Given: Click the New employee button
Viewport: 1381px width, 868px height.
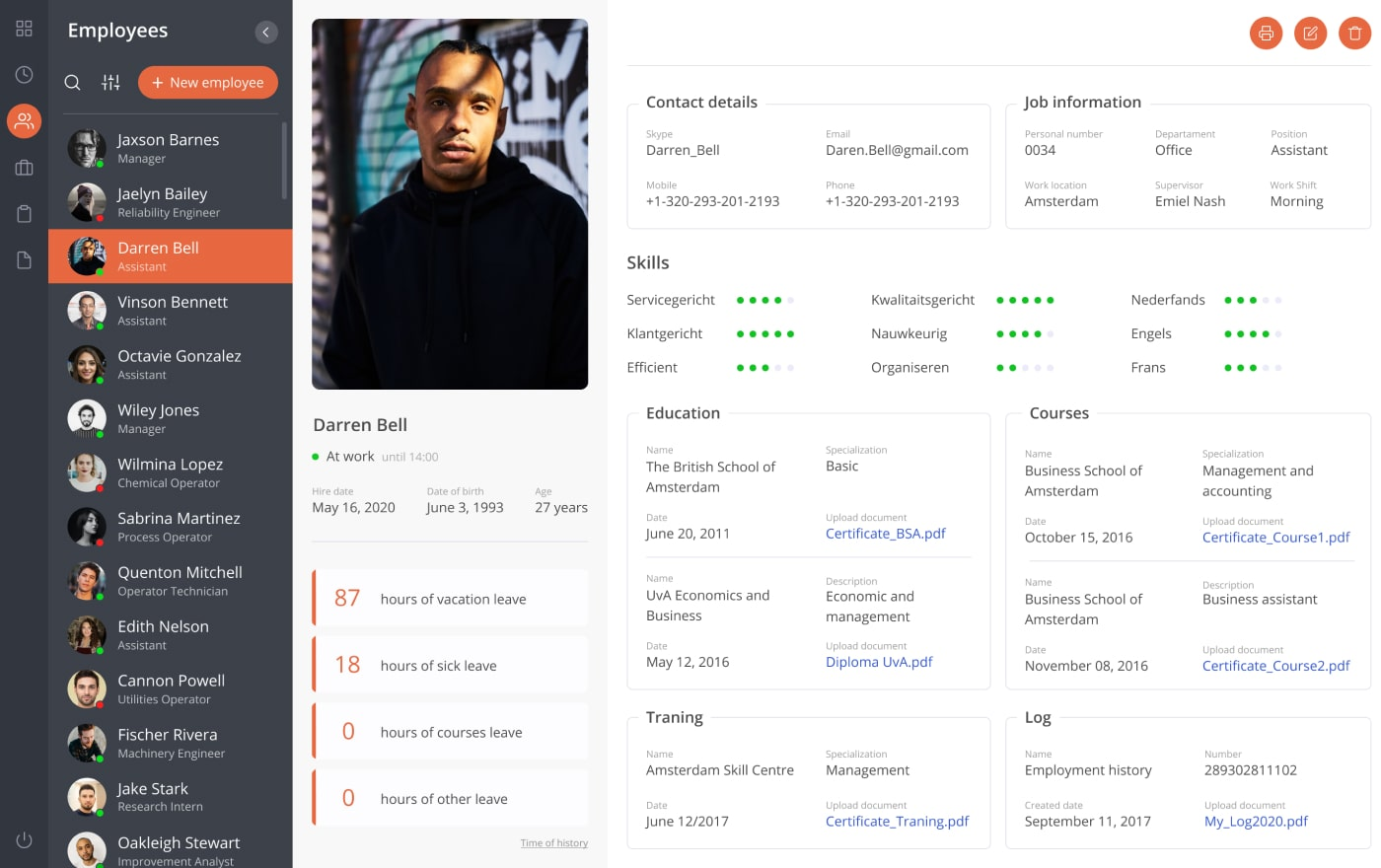Looking at the screenshot, I should pyautogui.click(x=208, y=83).
